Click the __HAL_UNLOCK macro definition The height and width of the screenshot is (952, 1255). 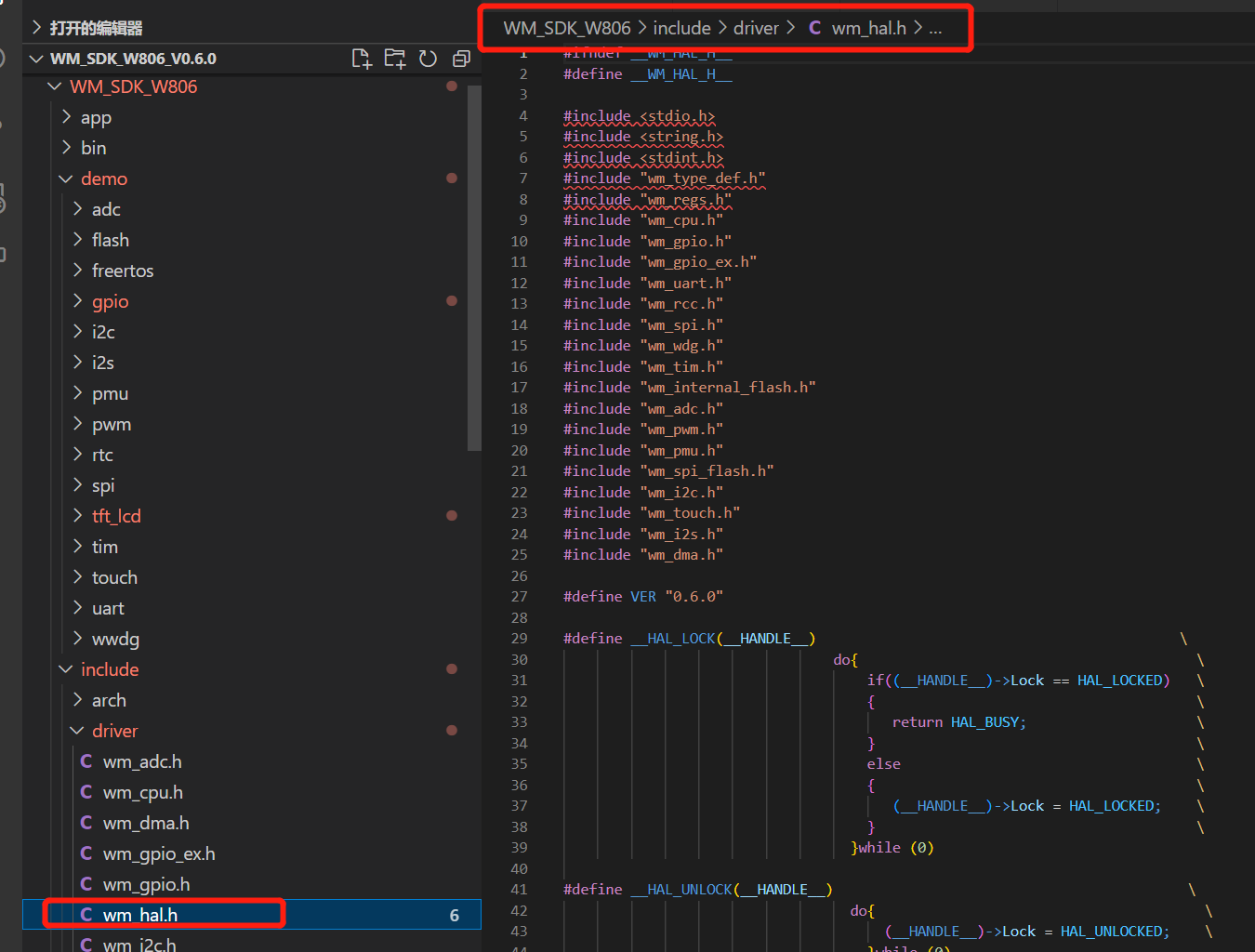coord(697,890)
